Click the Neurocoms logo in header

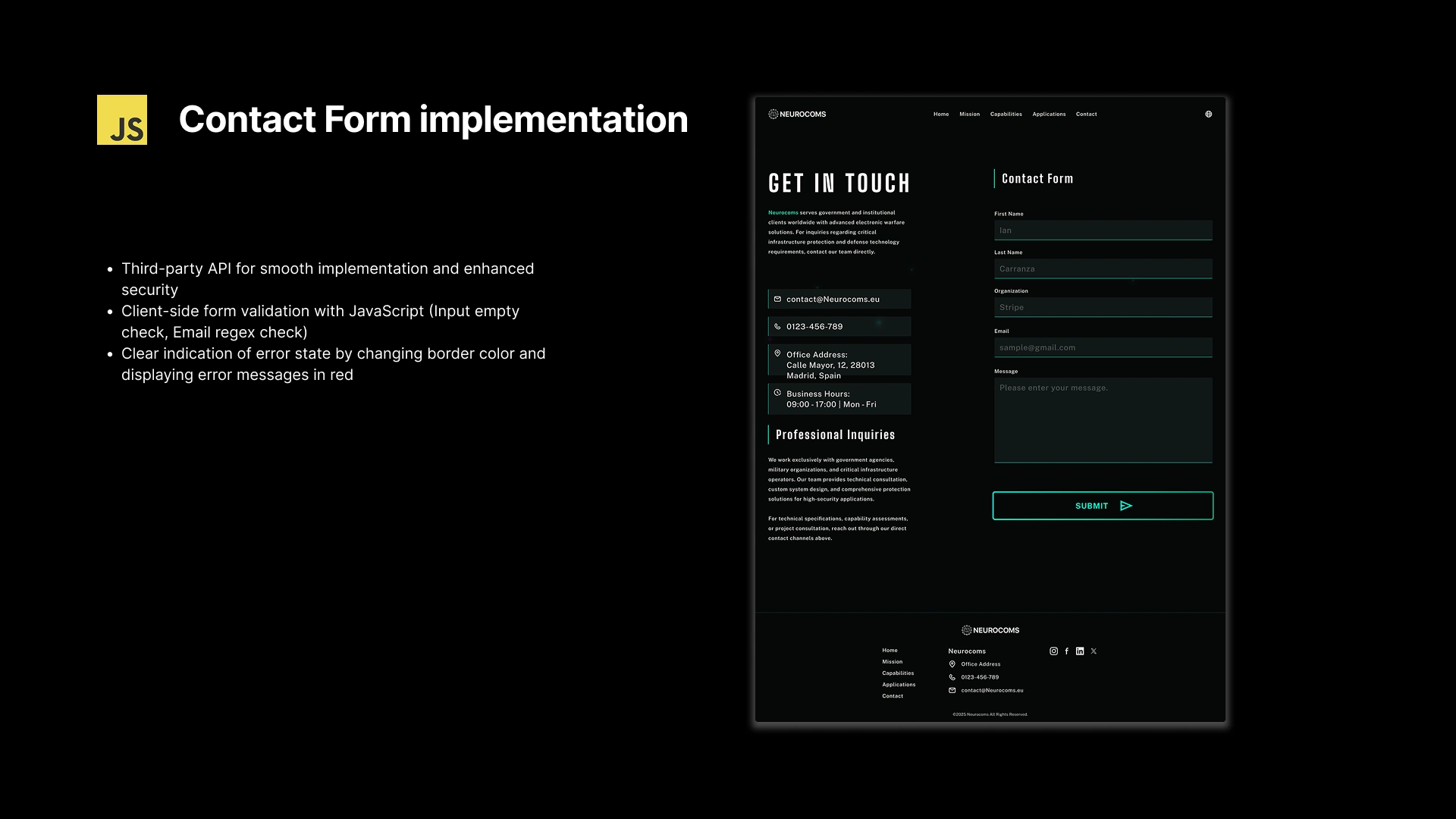(797, 115)
